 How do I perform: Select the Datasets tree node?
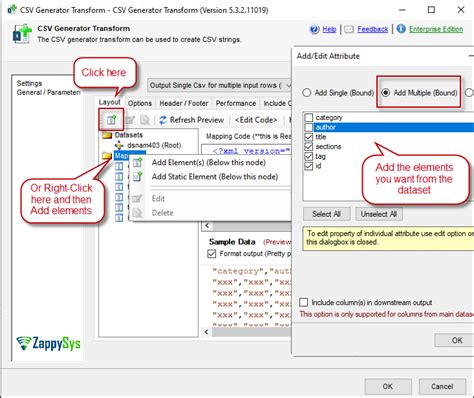128,135
